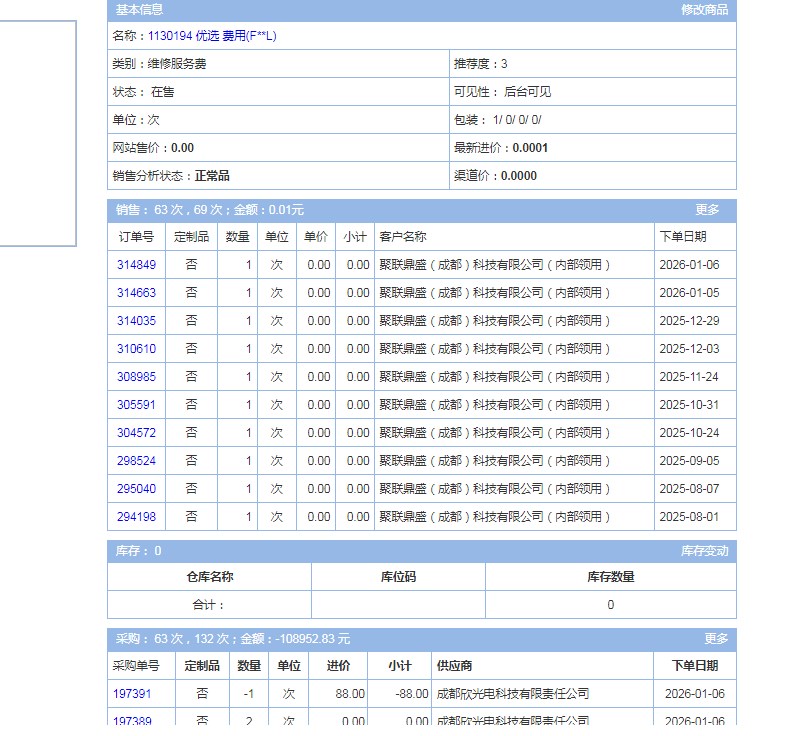Viewport: 788px width, 736px height.
Task: Open sales order 308985
Action: [136, 377]
